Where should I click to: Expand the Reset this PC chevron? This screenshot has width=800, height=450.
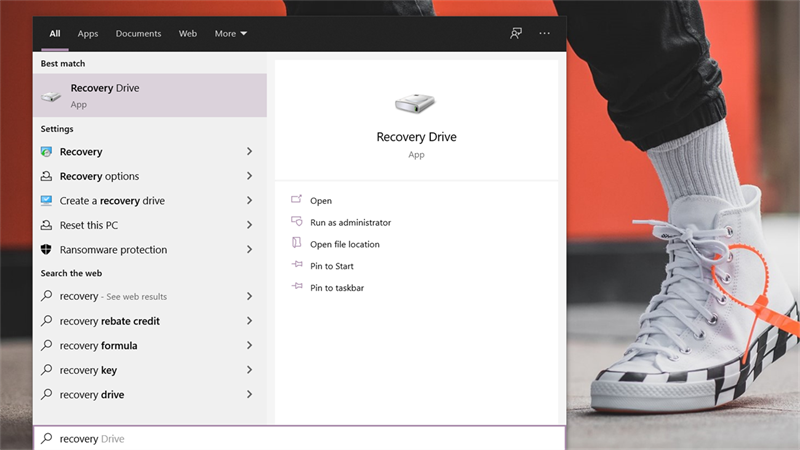[249, 225]
